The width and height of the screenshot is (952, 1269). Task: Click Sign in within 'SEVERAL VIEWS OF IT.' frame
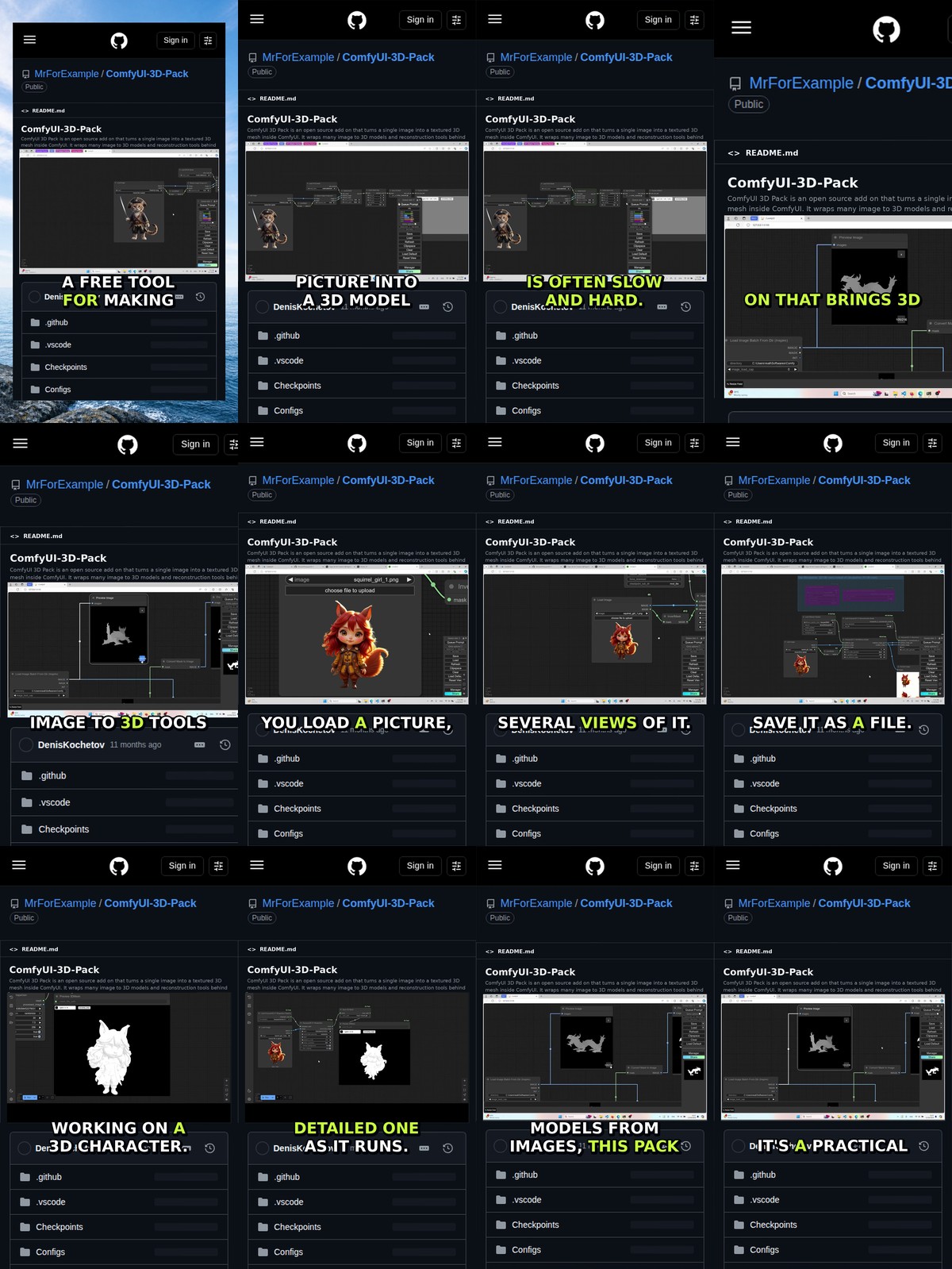[658, 443]
